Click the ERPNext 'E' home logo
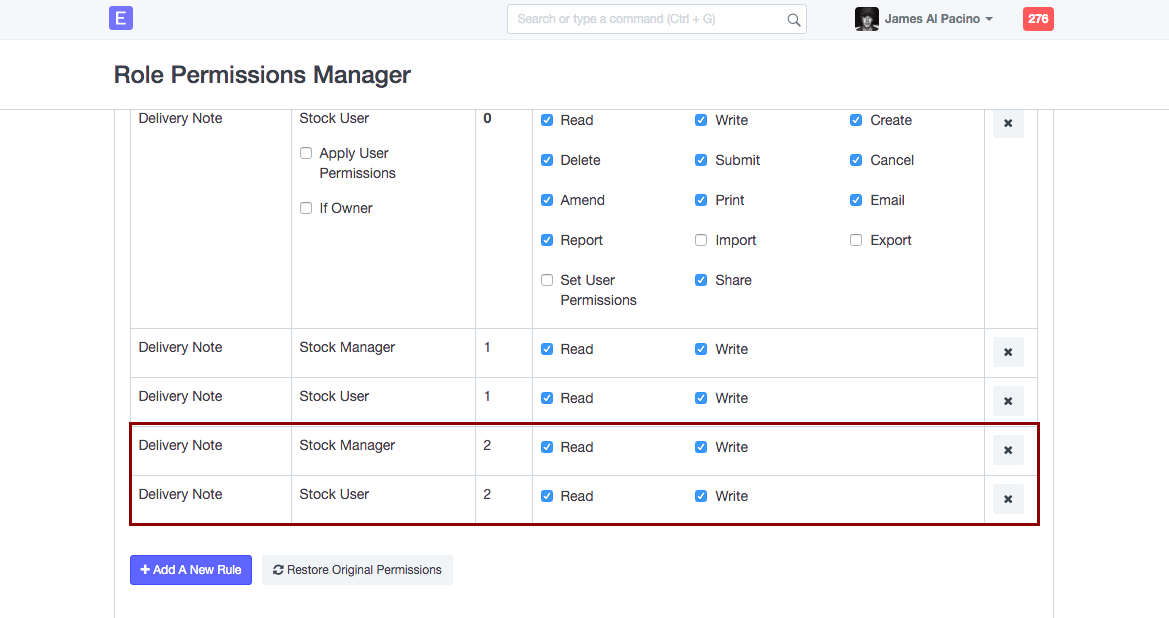The image size is (1169, 618). coord(121,18)
